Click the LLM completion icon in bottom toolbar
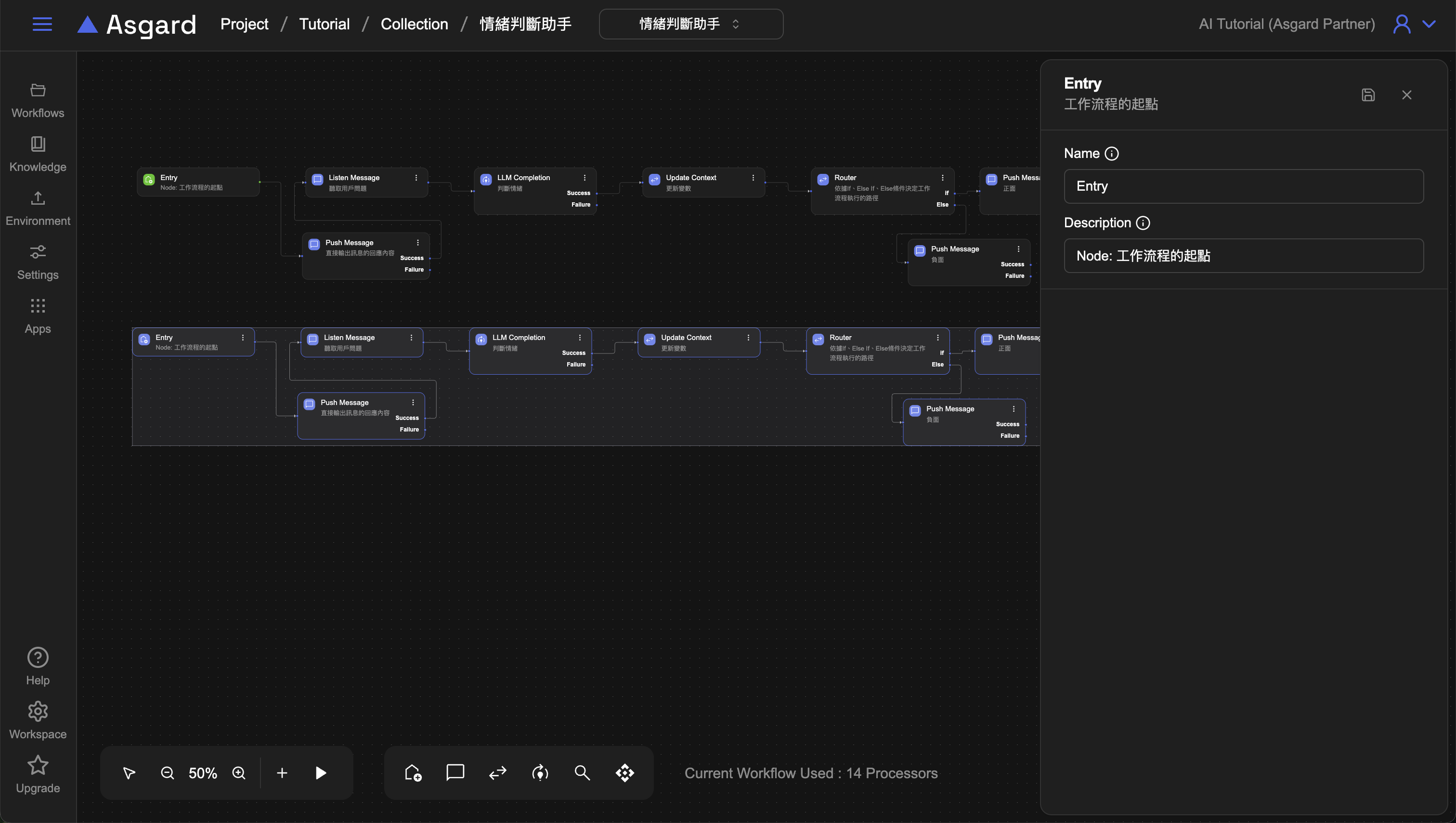Screen dimensions: 1456x823 click(x=540, y=773)
